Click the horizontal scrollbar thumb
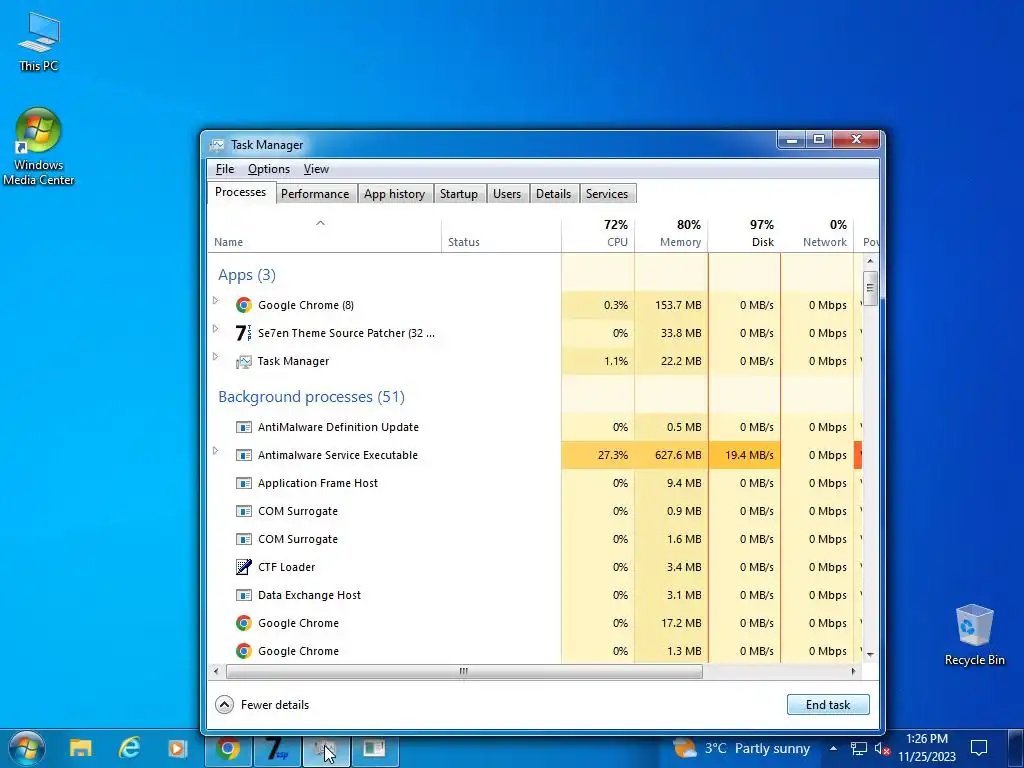The image size is (1024, 768). click(464, 671)
